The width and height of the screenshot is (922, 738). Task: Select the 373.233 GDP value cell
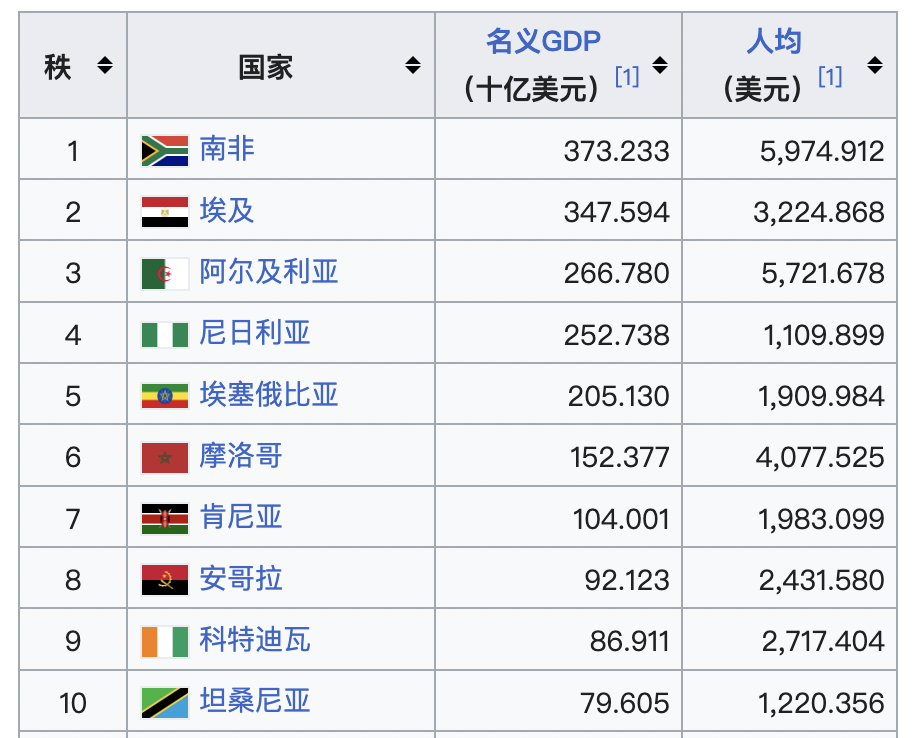616,151
